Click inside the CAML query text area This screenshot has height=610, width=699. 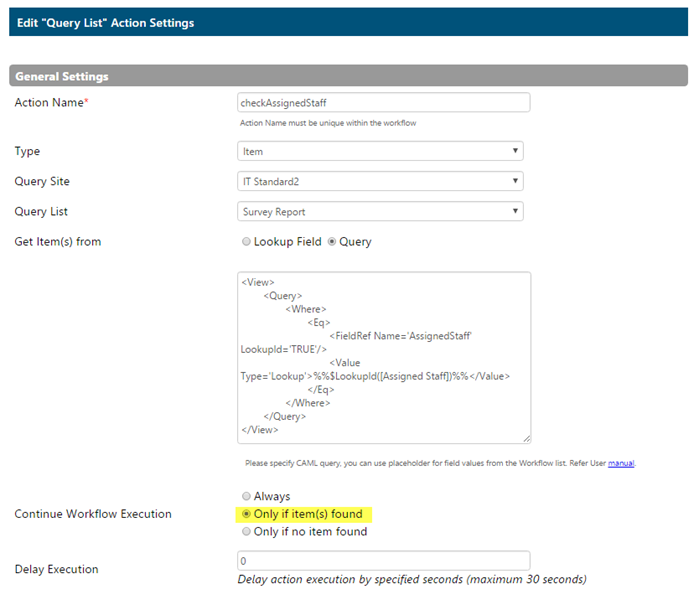pos(384,358)
